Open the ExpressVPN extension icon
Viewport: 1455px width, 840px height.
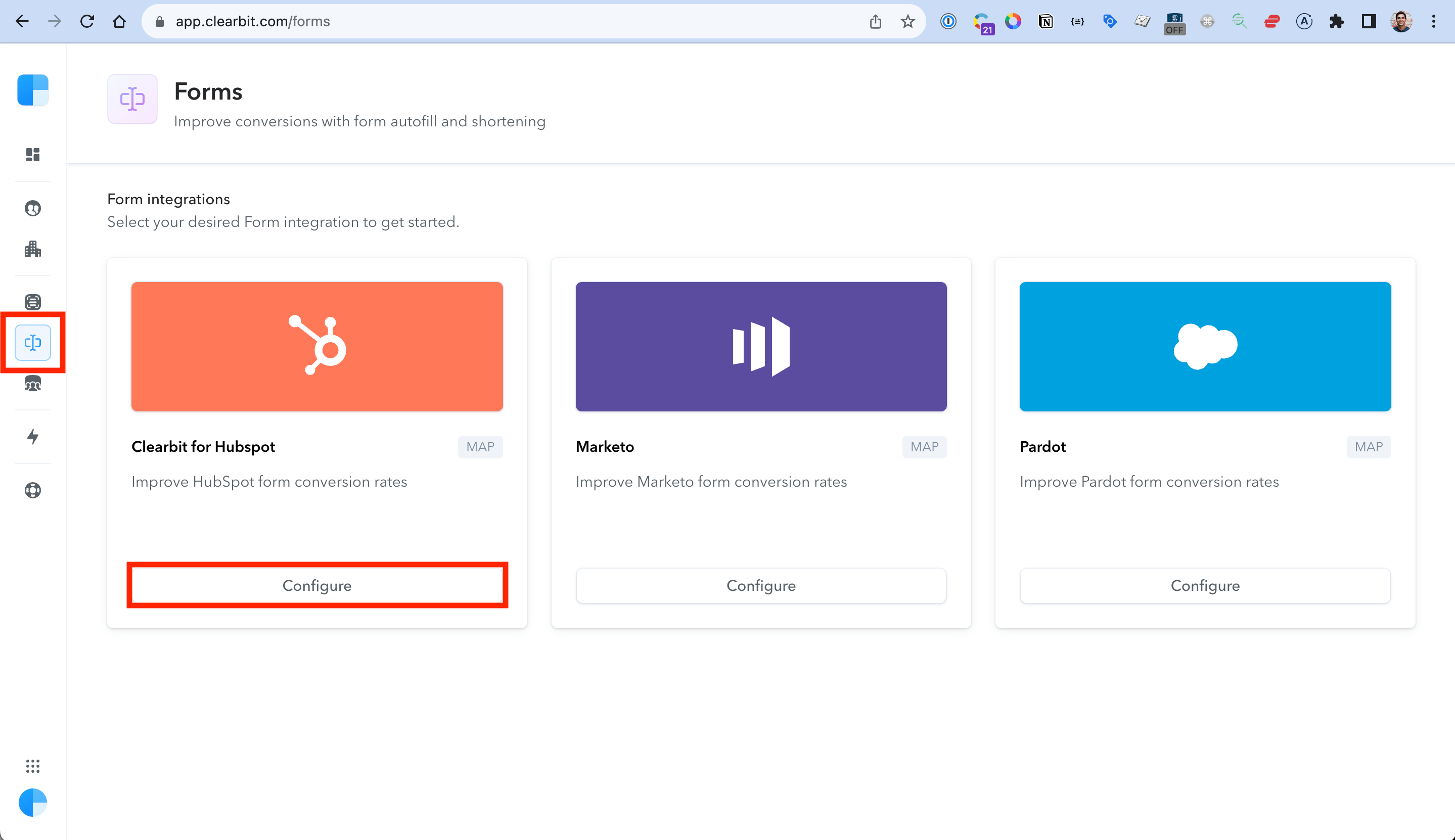[1271, 21]
